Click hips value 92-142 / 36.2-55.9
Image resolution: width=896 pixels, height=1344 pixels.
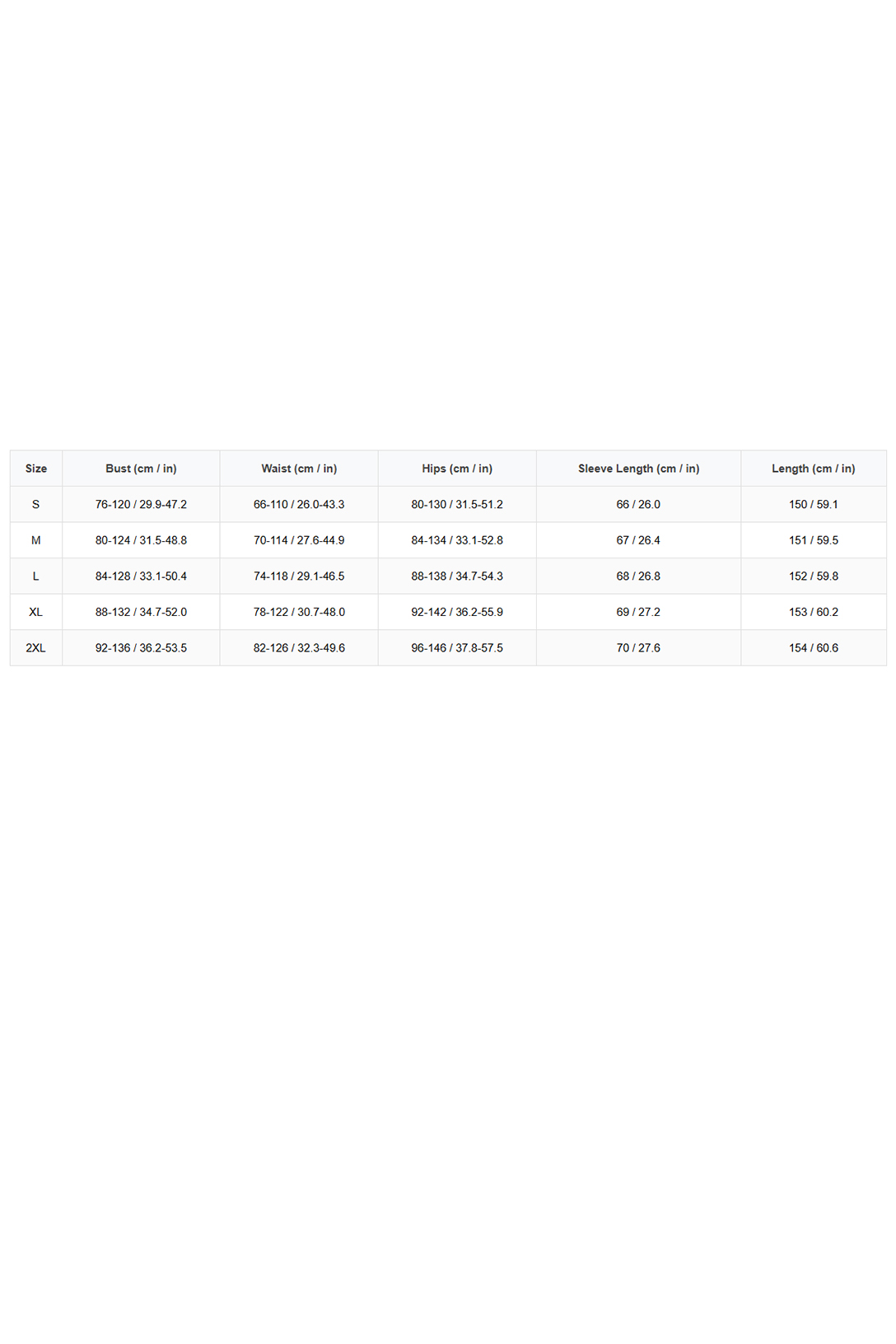point(457,612)
